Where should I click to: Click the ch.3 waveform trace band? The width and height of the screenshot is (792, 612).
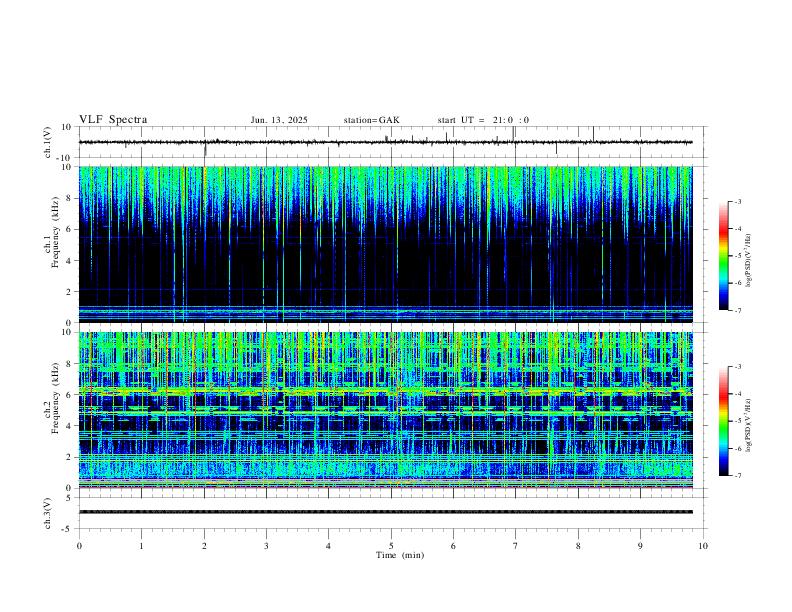[x=385, y=512]
